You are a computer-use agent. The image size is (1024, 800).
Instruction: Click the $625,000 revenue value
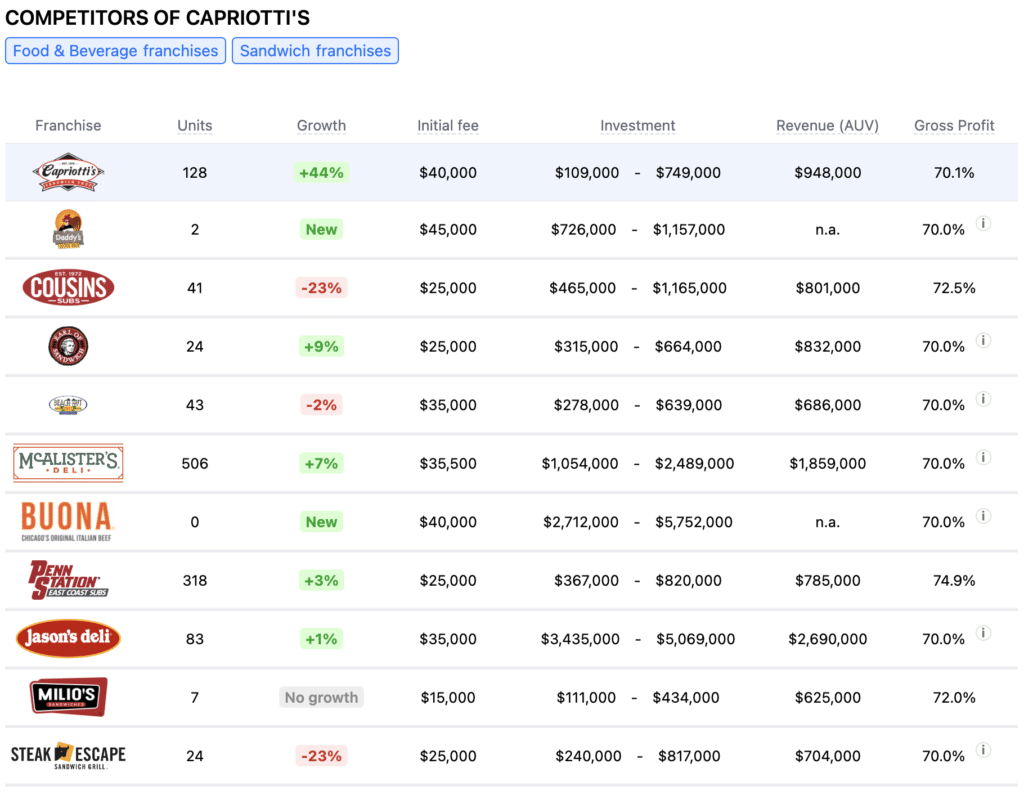pyautogui.click(x=827, y=697)
